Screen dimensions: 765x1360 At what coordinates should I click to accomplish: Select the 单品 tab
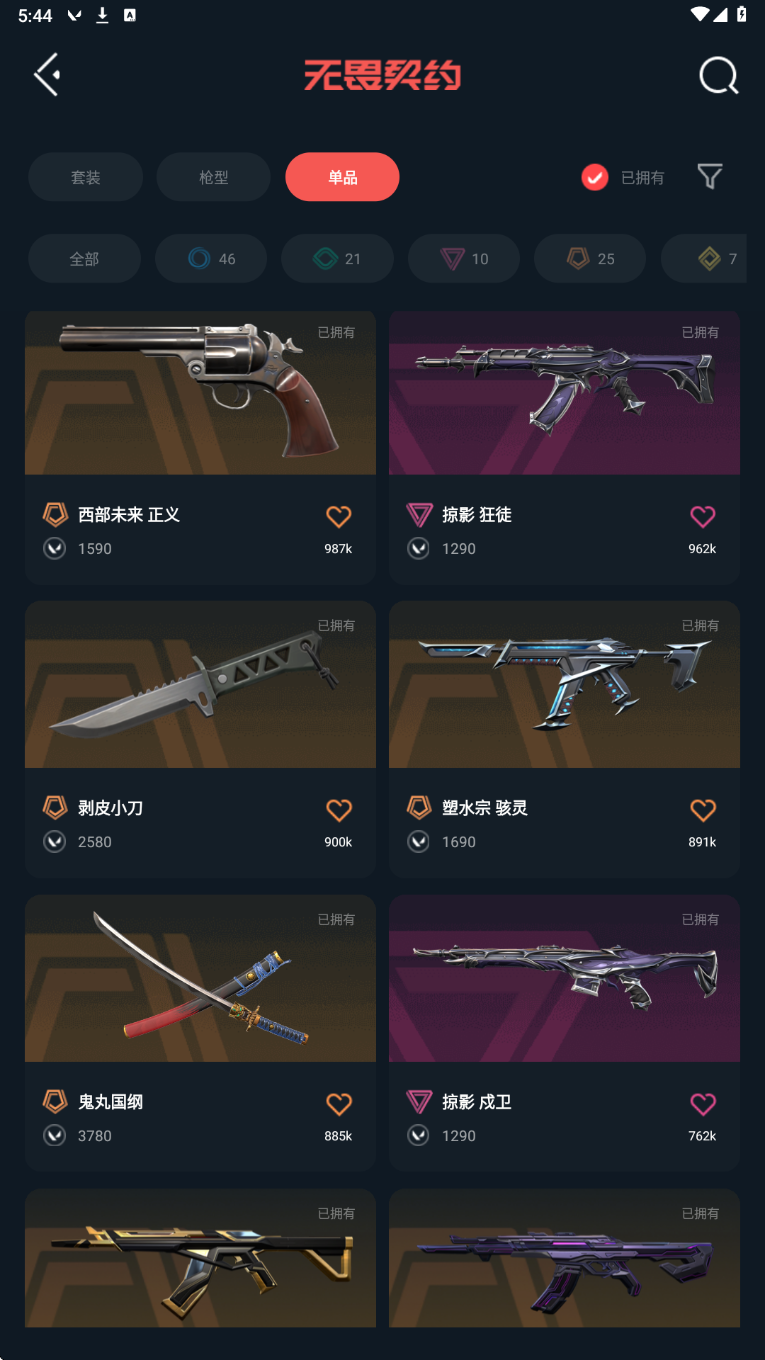(342, 177)
